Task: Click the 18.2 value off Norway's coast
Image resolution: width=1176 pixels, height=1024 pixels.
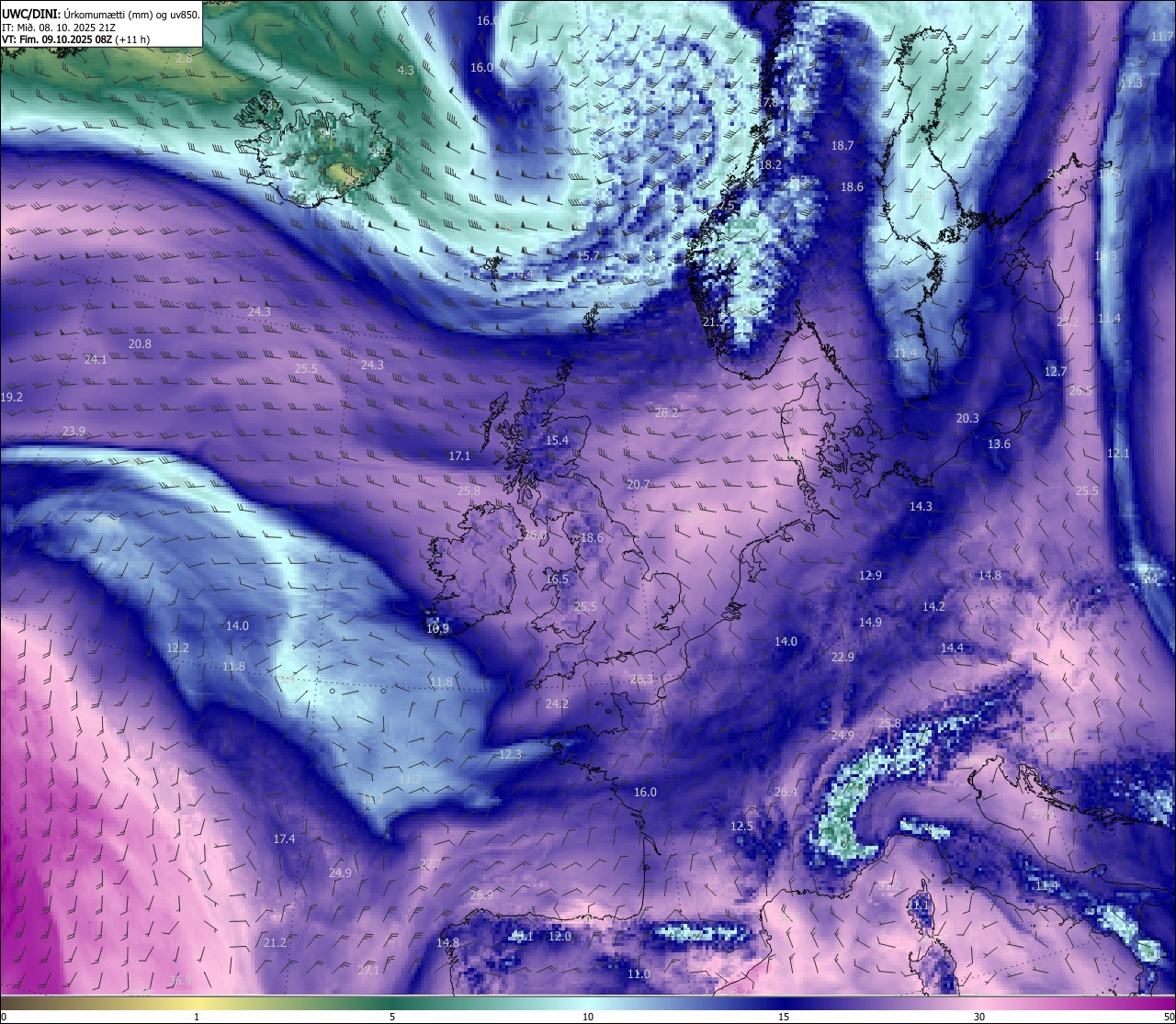Action: pos(770,165)
